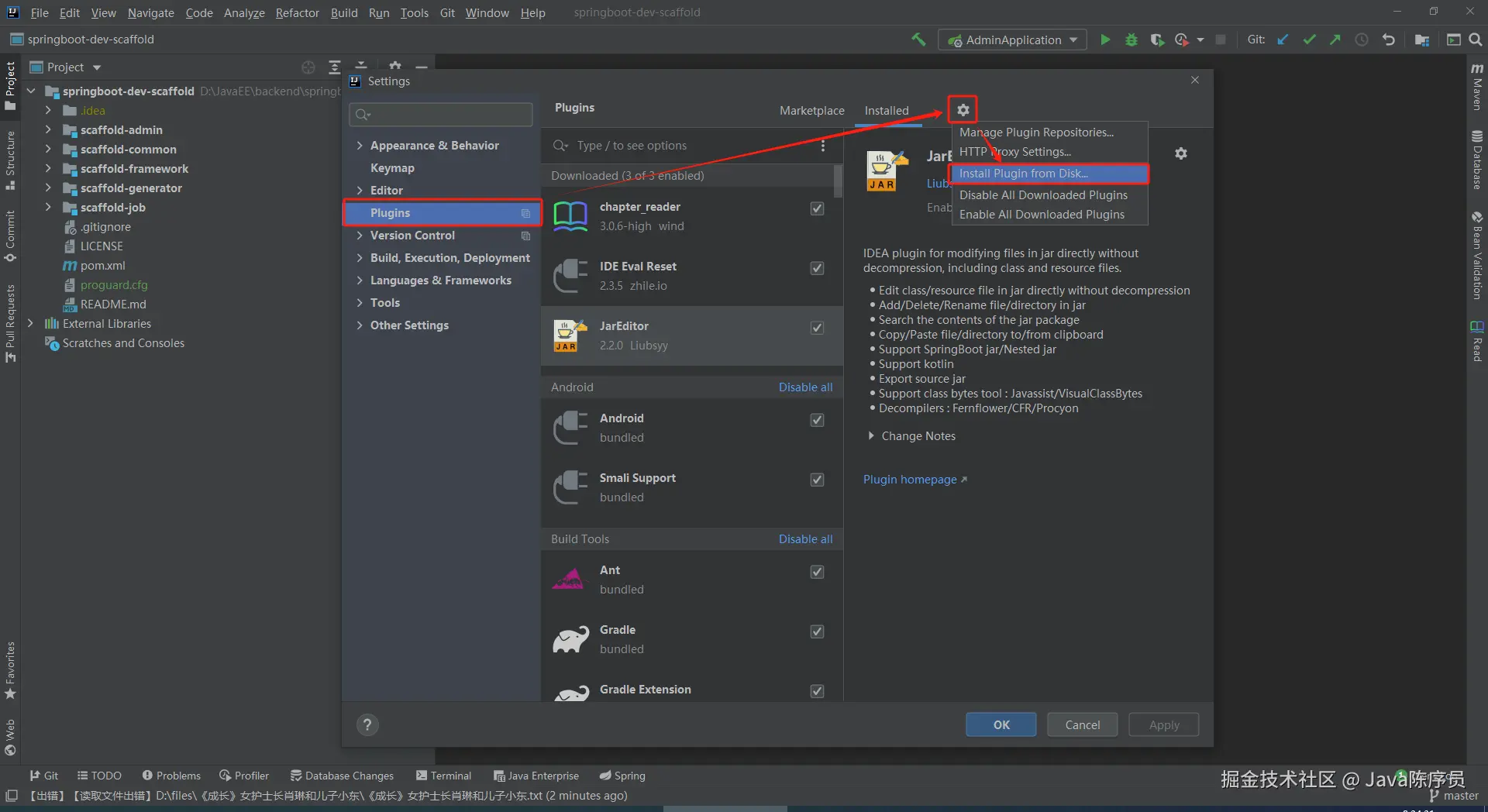The image size is (1488, 812).
Task: Open the Refactor menu
Action: click(x=297, y=12)
